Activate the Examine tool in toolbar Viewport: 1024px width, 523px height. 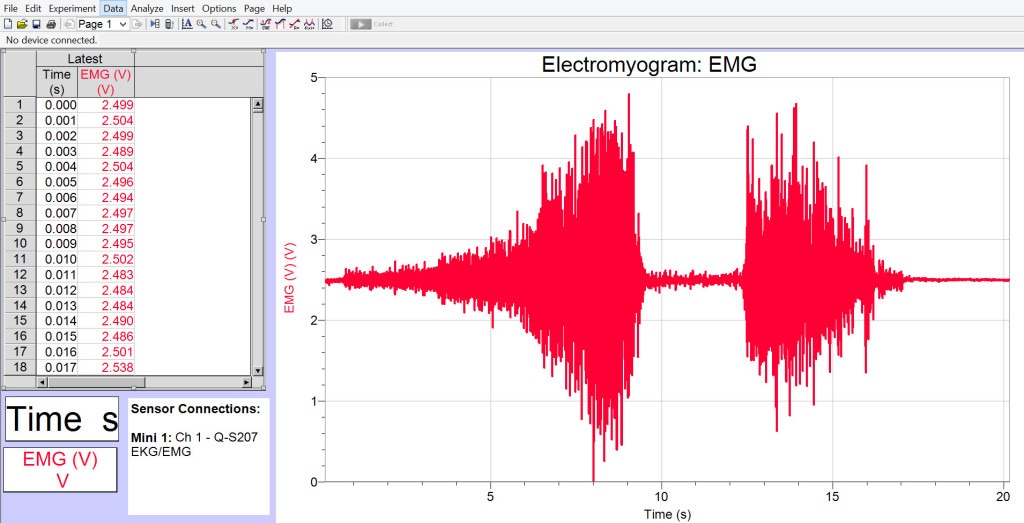233,24
